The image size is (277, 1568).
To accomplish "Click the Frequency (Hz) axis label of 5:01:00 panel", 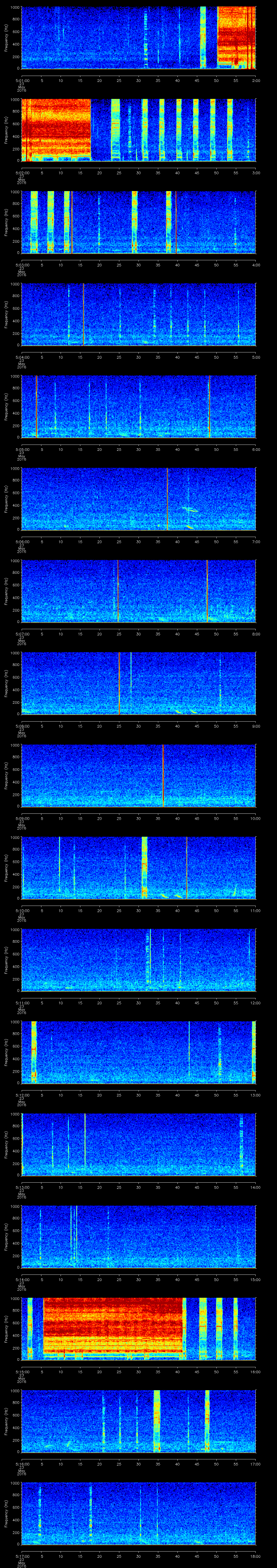I will pos(6,38).
